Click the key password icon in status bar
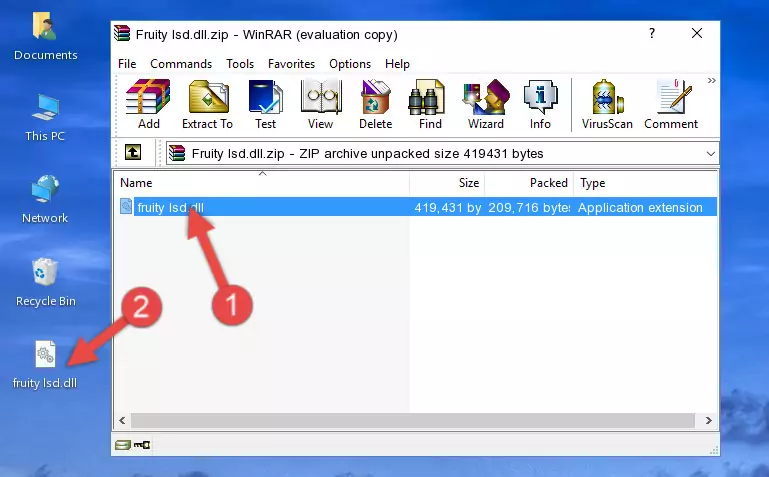The image size is (769, 477). click(142, 445)
